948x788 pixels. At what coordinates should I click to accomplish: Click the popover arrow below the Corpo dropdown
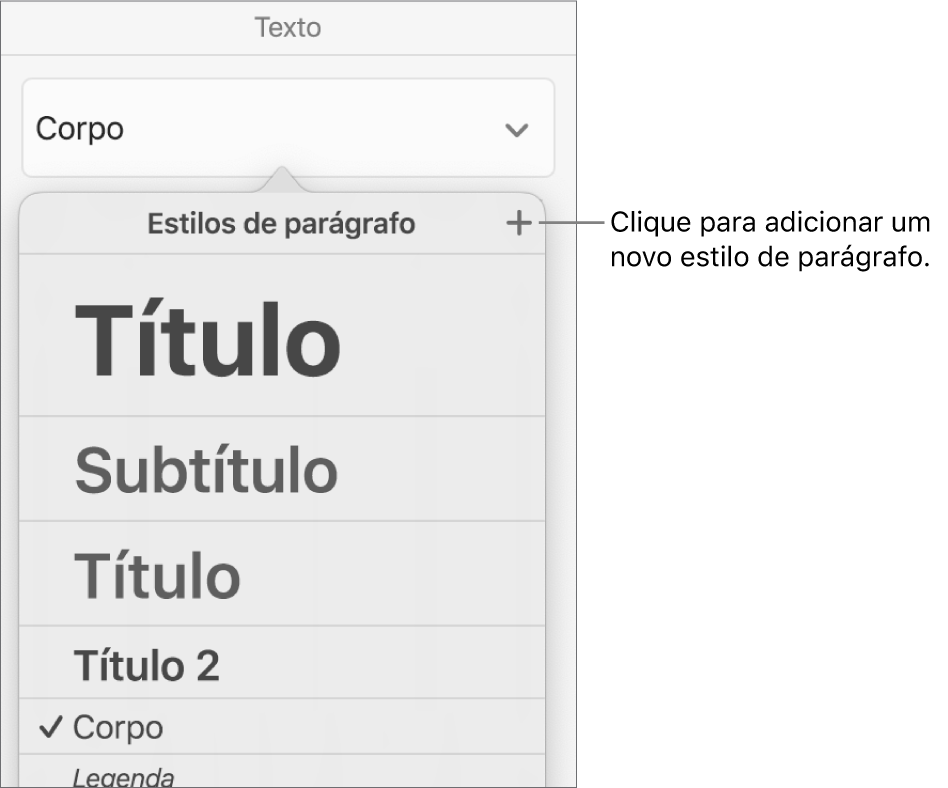284,180
